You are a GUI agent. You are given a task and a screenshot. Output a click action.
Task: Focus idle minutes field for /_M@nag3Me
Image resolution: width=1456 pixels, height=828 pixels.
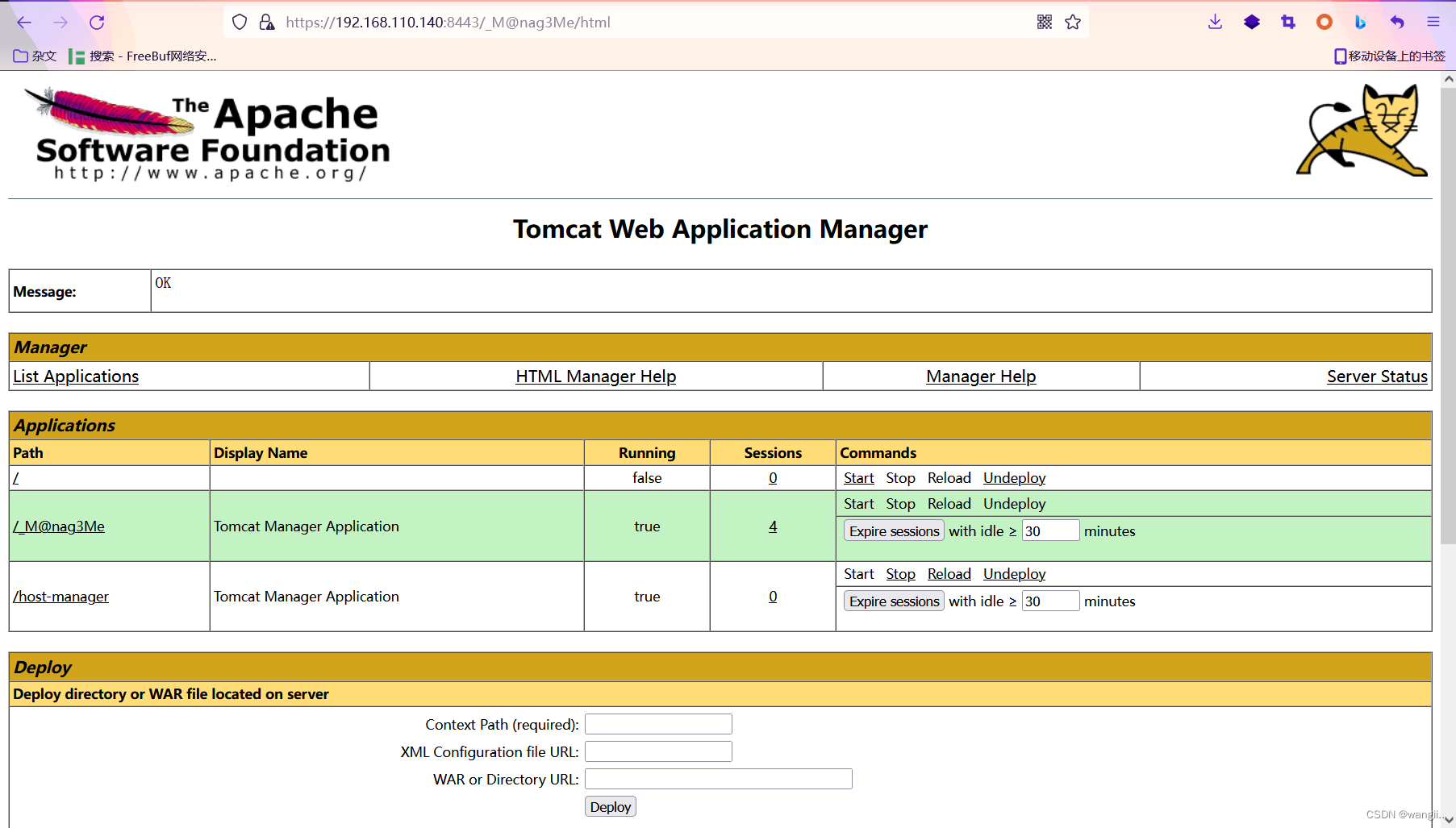(x=1051, y=531)
